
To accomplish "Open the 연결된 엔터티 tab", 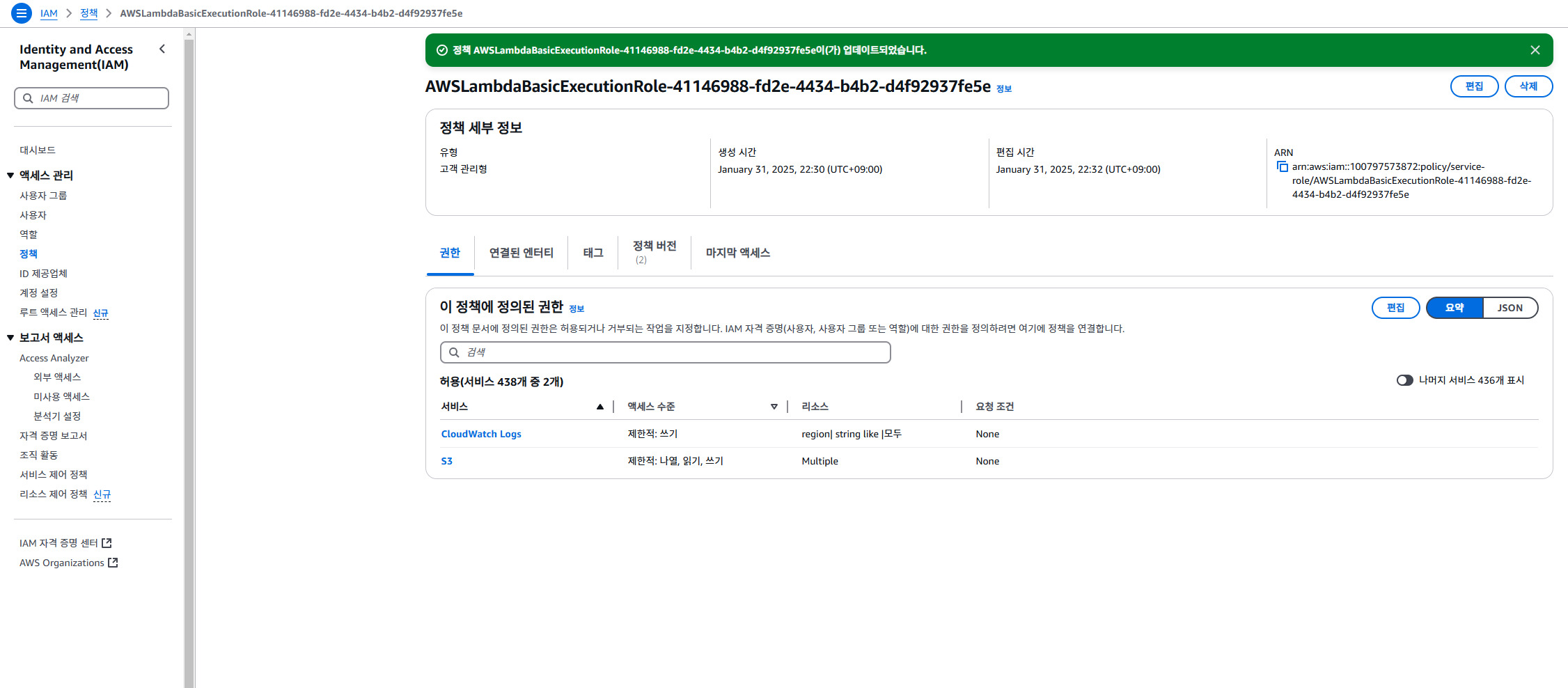I will coord(522,253).
